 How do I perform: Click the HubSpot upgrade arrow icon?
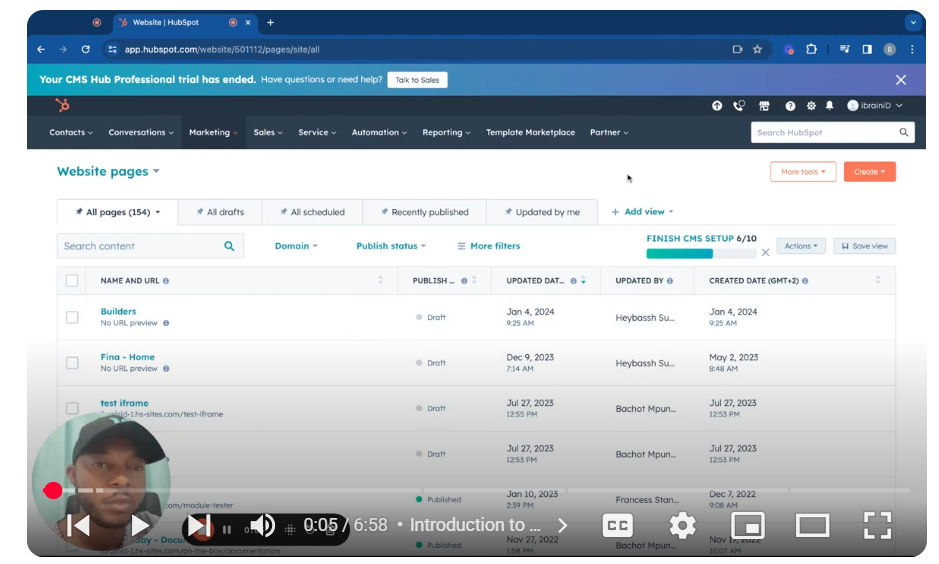(717, 105)
